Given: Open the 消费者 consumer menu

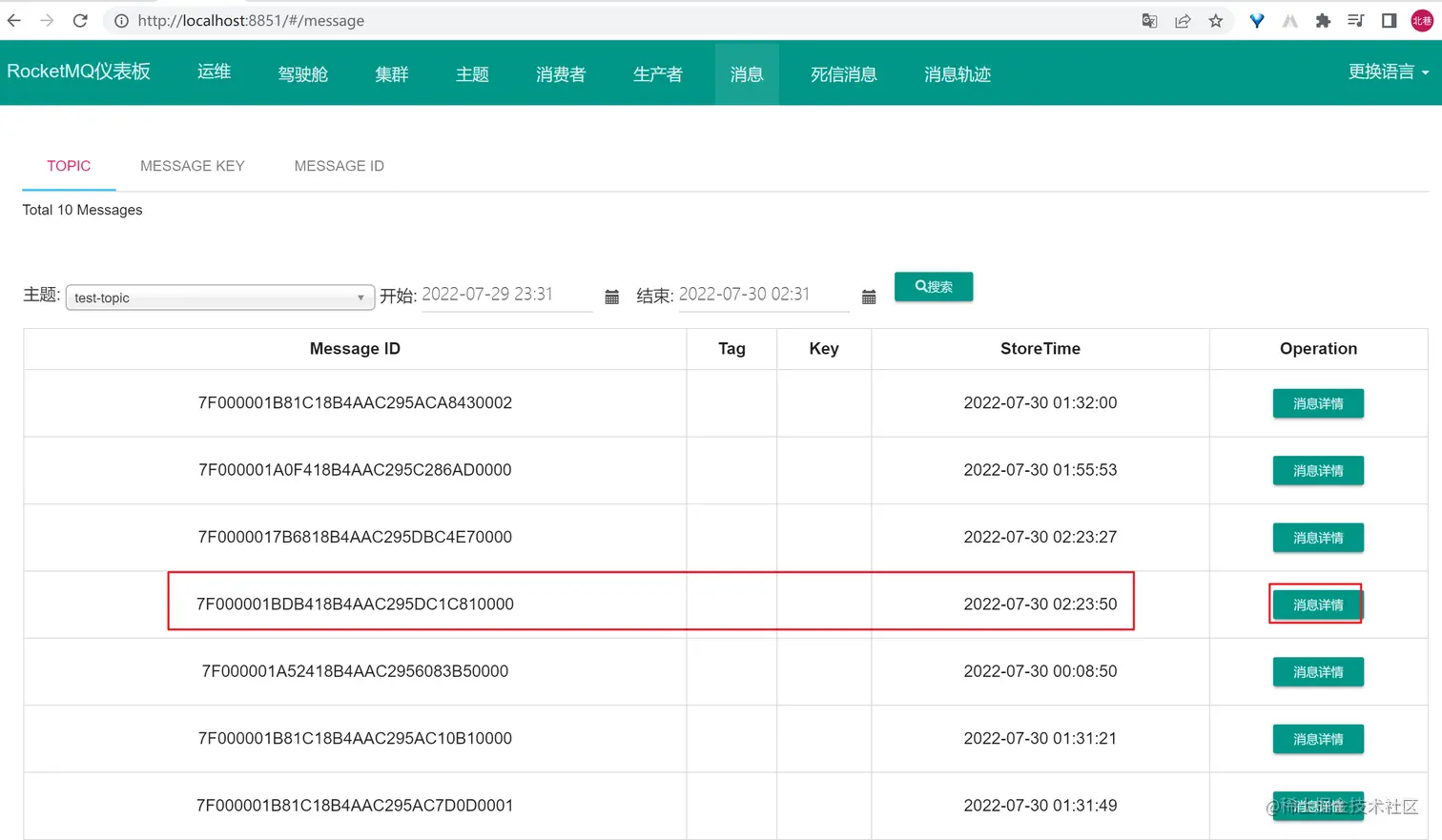Looking at the screenshot, I should point(561,74).
